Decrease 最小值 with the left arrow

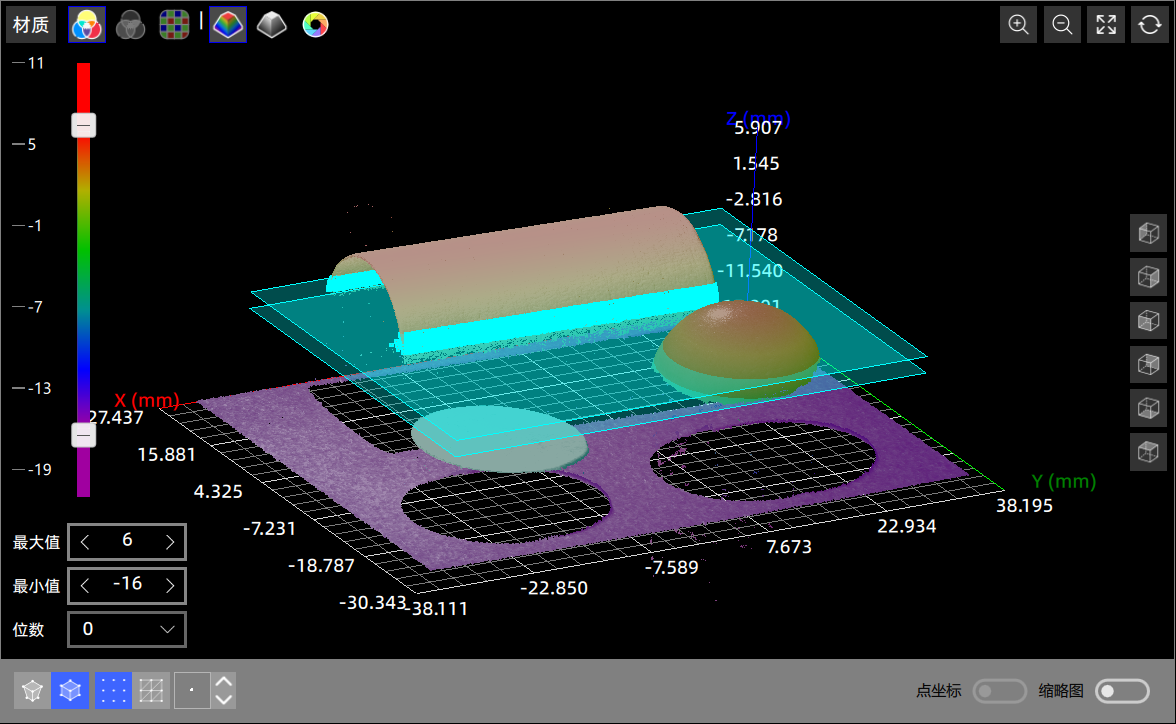coord(85,585)
